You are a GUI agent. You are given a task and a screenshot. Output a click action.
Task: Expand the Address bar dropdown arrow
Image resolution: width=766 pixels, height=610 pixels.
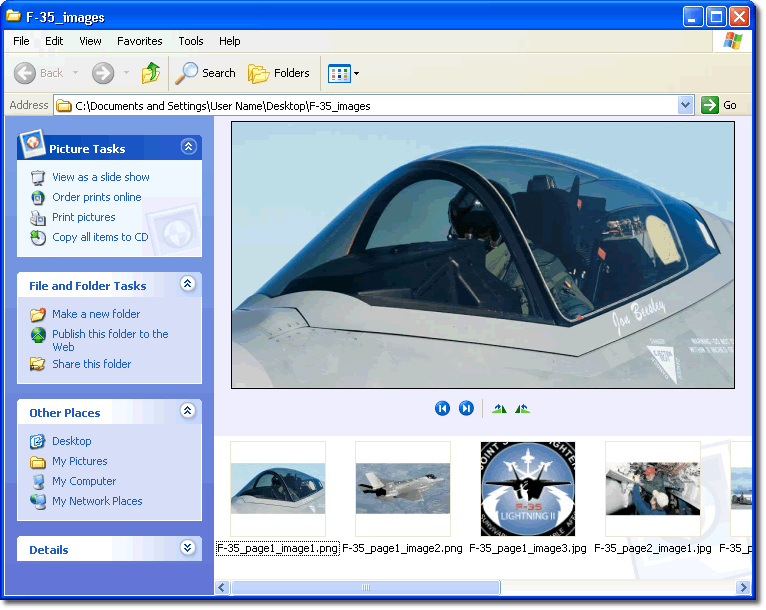point(685,105)
